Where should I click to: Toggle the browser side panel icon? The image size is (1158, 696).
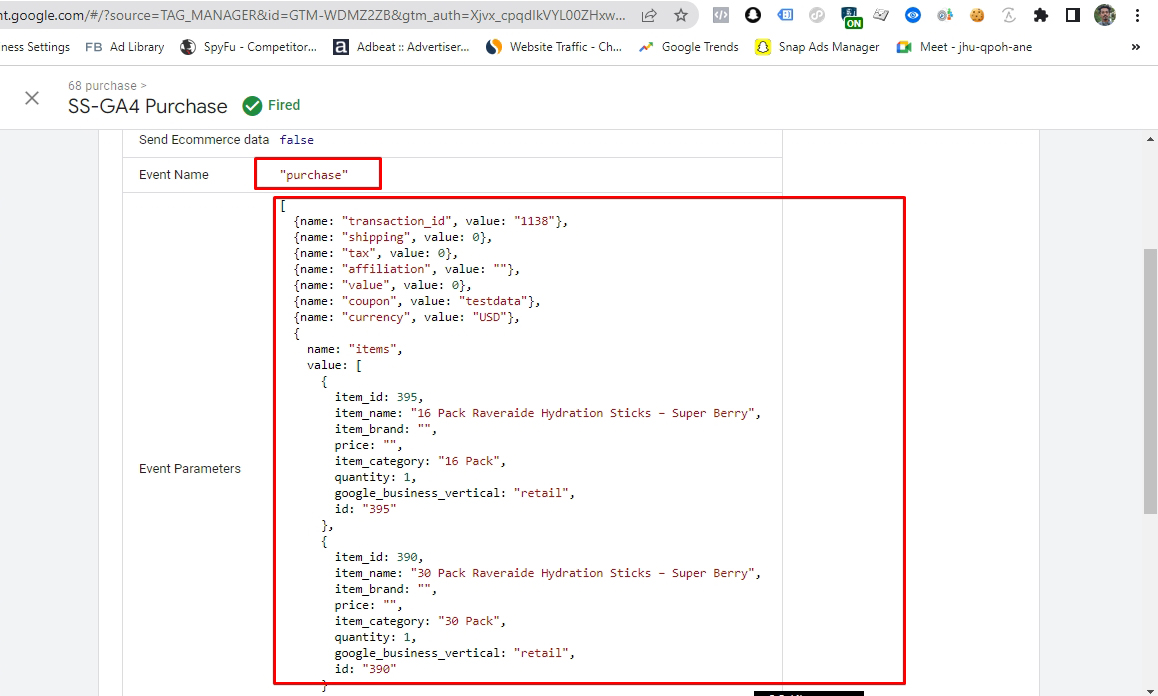(1072, 15)
